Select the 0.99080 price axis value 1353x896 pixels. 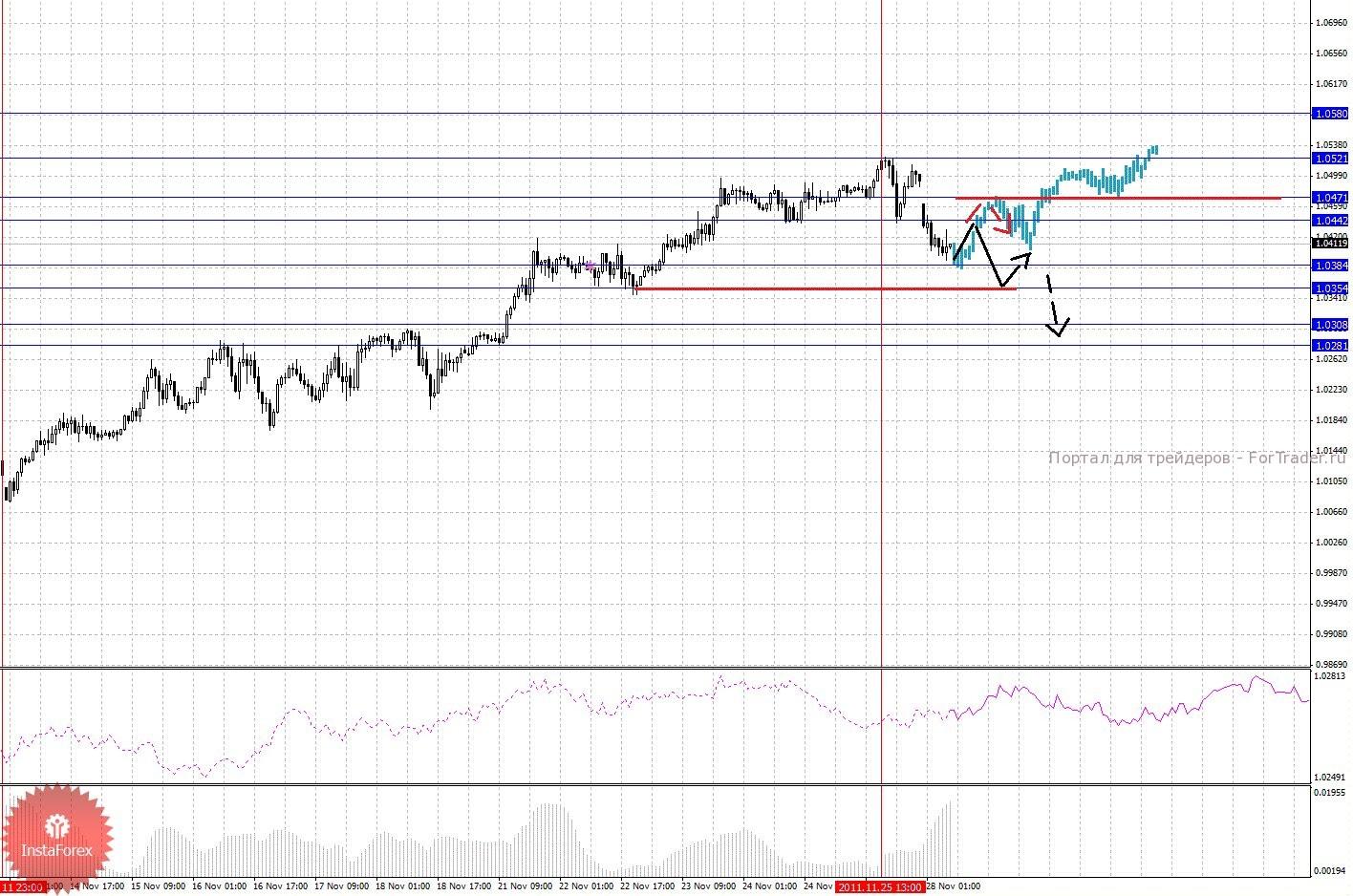coord(1331,634)
